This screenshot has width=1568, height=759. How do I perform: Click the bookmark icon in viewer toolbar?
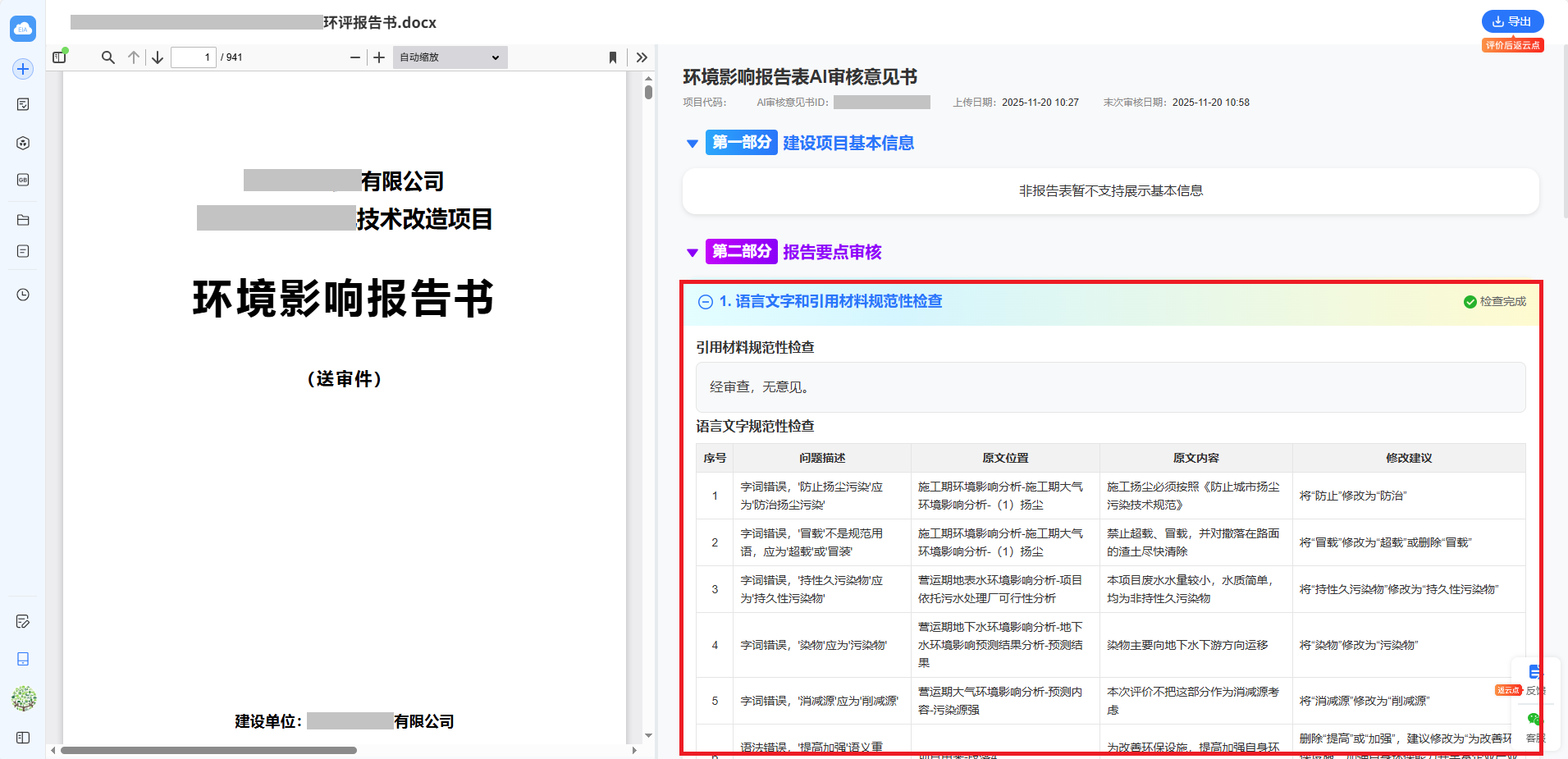[x=612, y=57]
